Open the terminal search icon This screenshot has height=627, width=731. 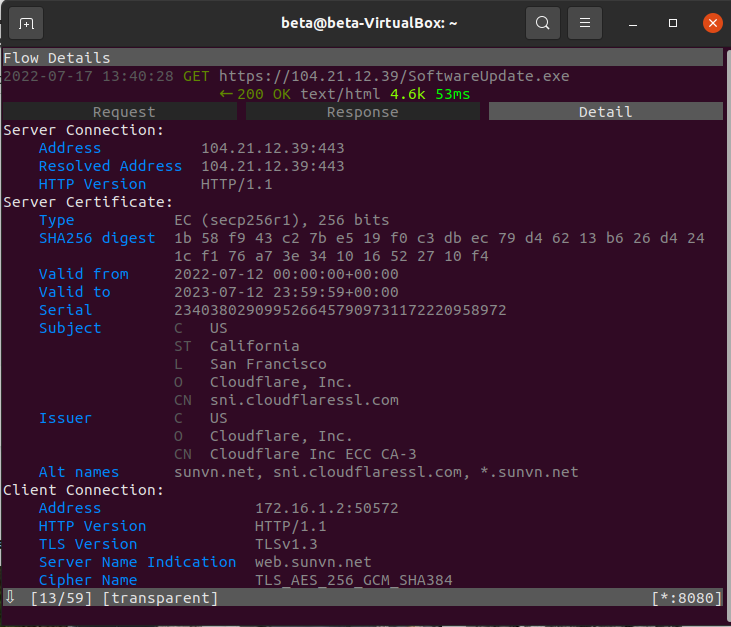pyautogui.click(x=543, y=23)
